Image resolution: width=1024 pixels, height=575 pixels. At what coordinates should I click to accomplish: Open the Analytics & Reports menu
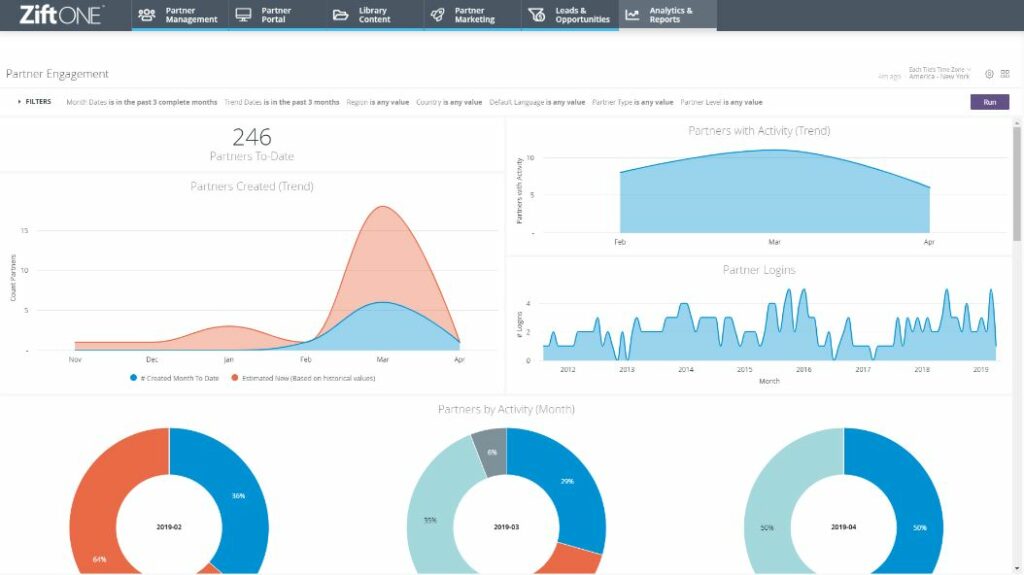point(667,15)
